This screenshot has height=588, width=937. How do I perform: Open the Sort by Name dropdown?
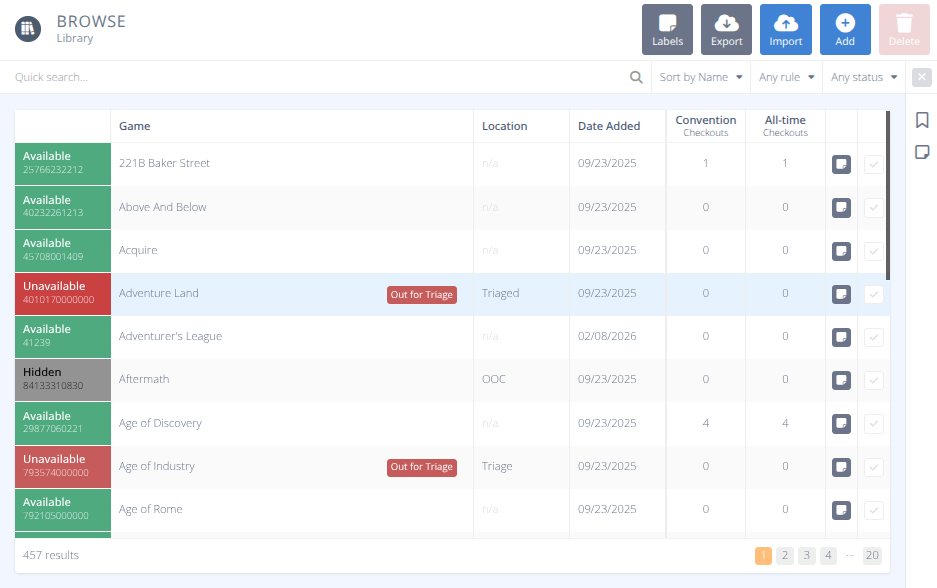700,77
